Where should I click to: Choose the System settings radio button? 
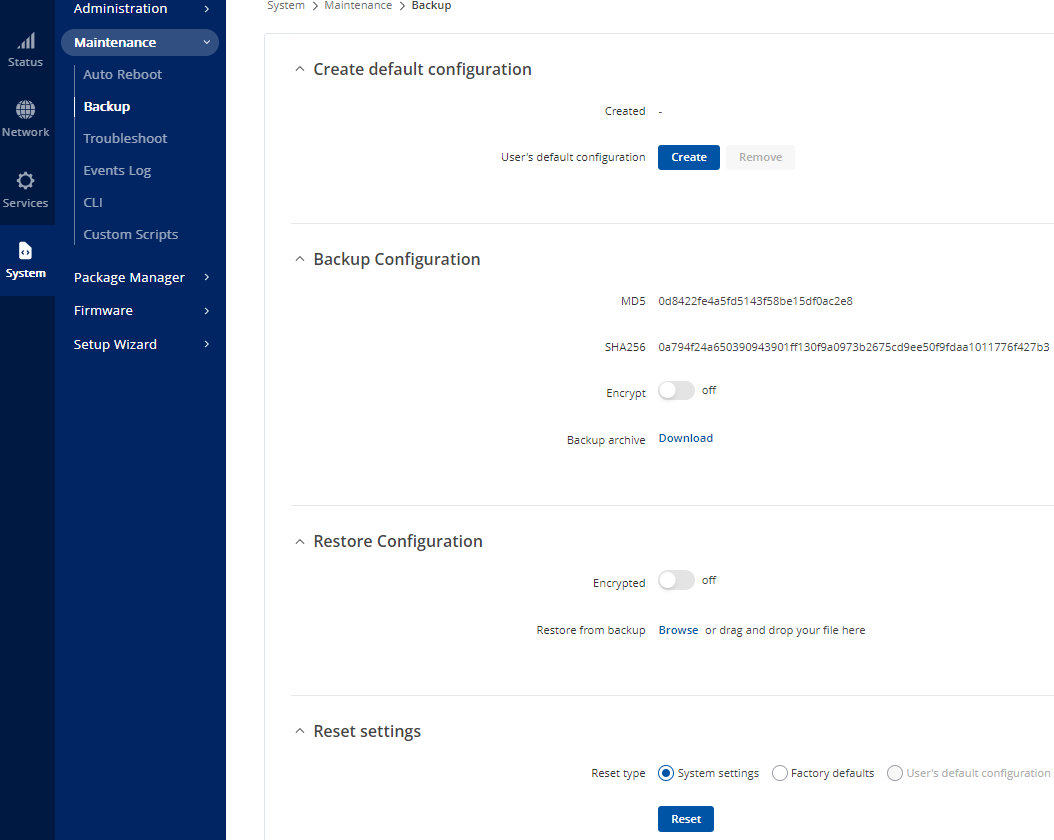click(665, 772)
